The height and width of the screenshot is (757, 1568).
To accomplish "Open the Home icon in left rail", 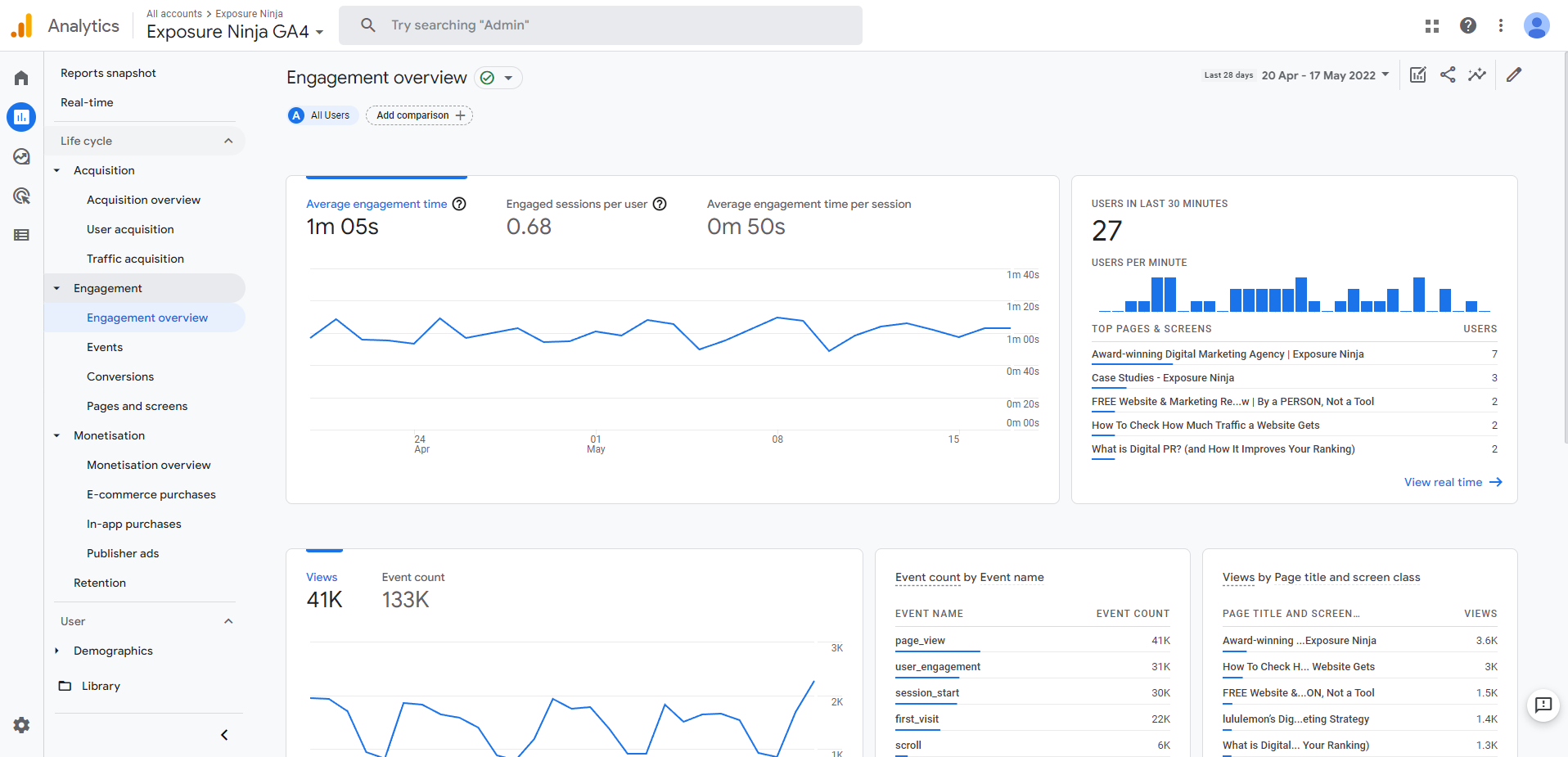I will coord(21,78).
